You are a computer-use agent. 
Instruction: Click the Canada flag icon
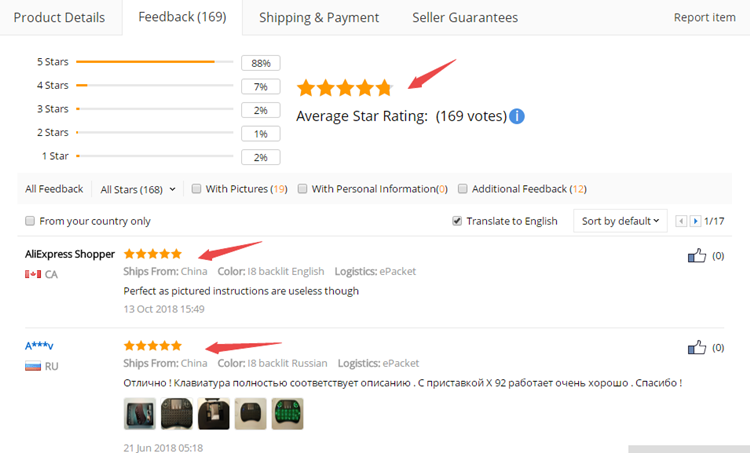(32, 274)
